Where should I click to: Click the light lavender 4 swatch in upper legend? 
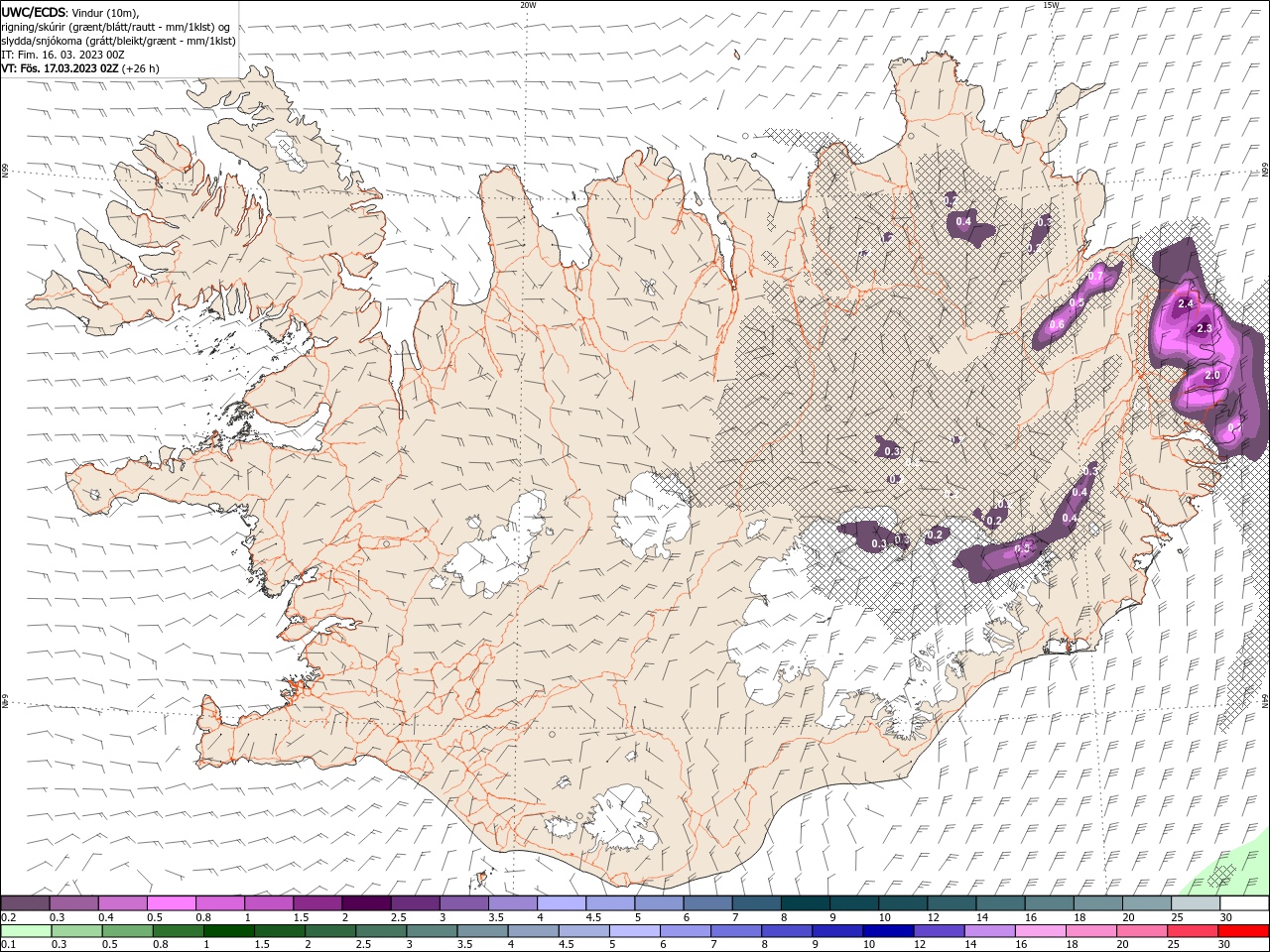[562, 903]
